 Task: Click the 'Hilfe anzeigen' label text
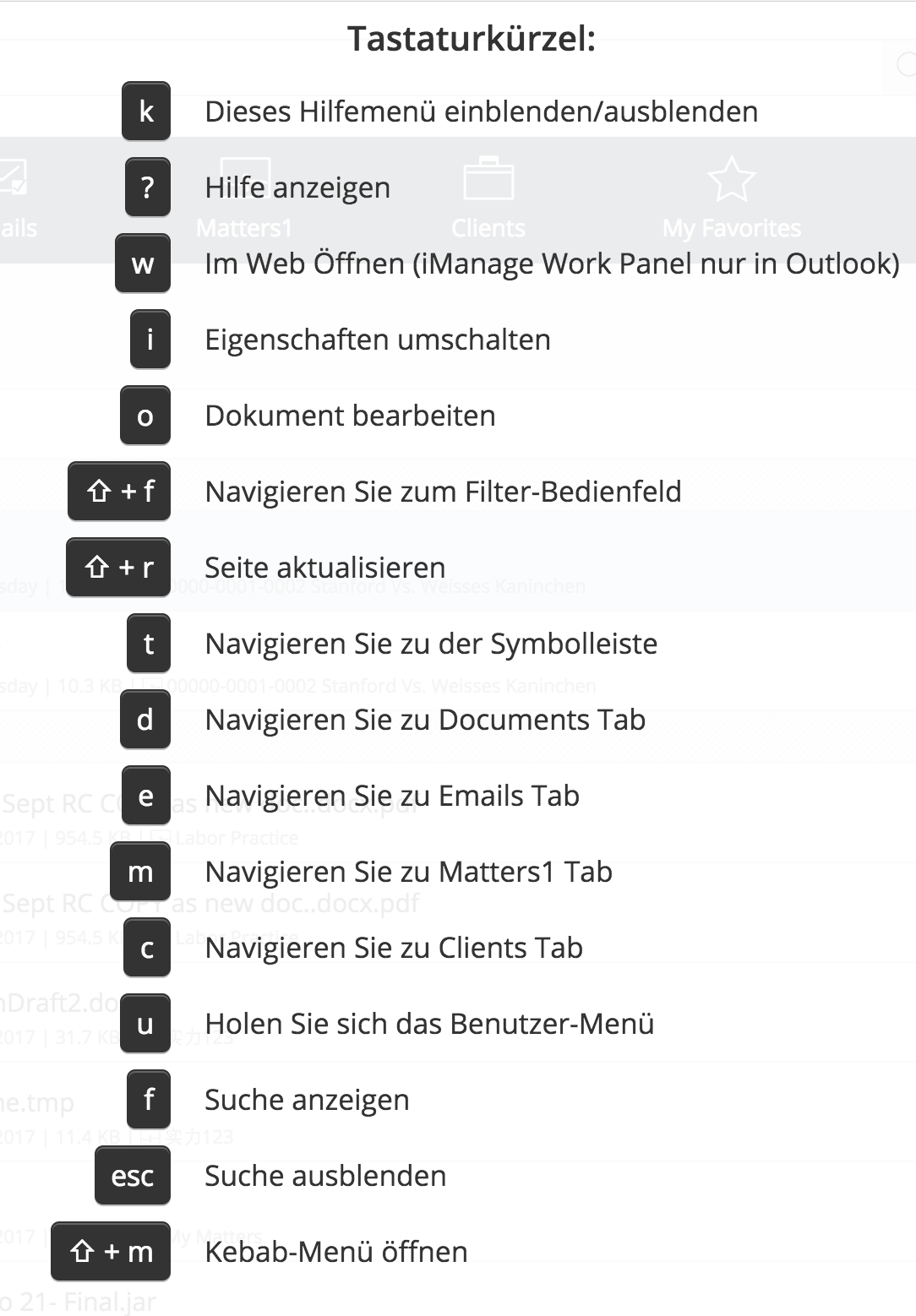(297, 187)
